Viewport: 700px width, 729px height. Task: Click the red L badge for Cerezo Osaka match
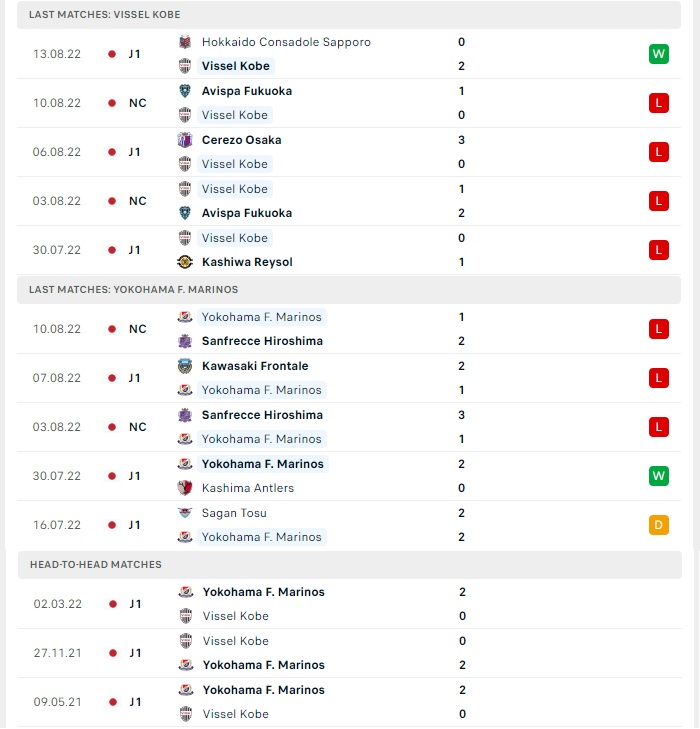(659, 152)
